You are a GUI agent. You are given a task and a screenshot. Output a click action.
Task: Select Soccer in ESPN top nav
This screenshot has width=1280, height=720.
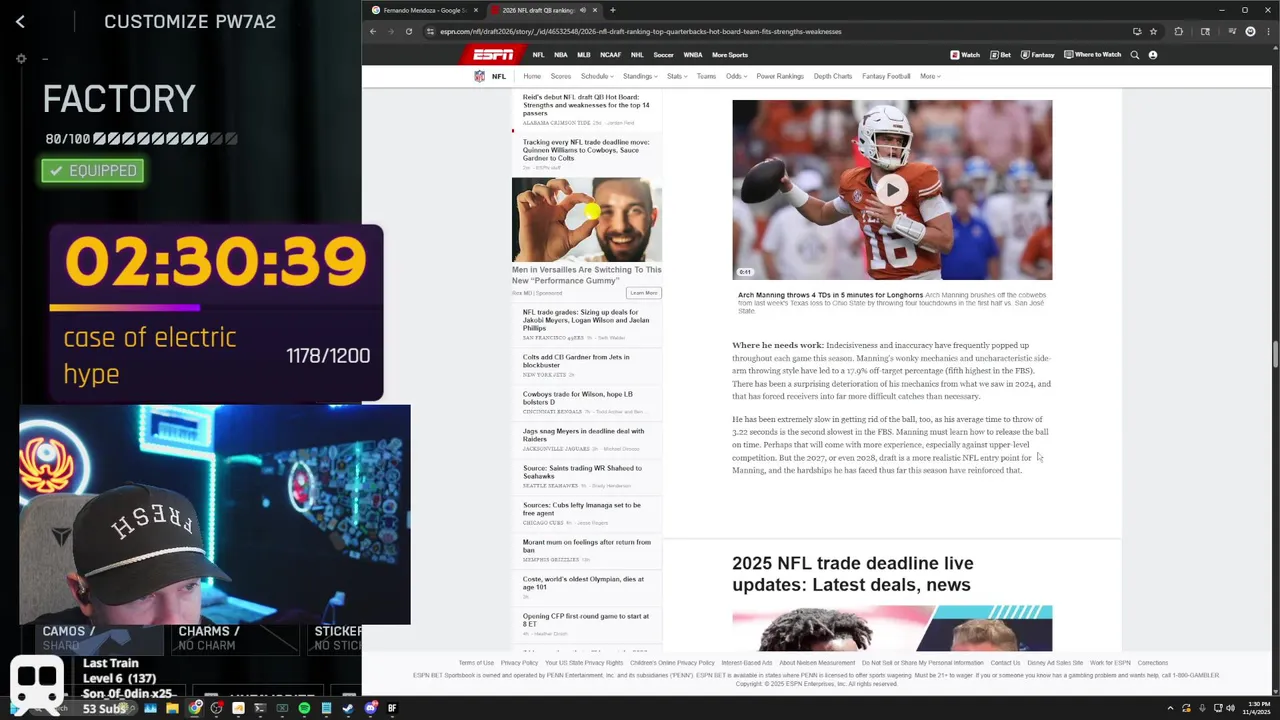coord(663,55)
